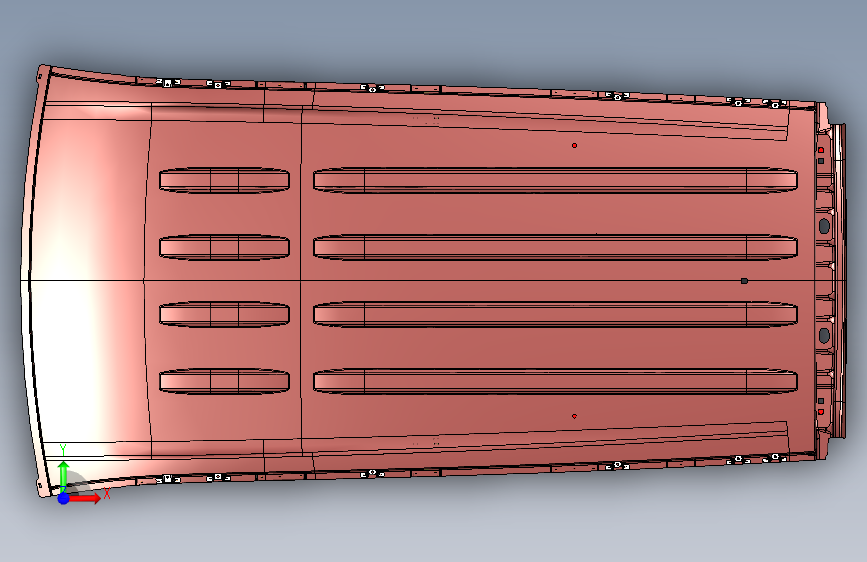867x562 pixels.
Task: Click the red X axis arrow of the triad
Action: coord(84,498)
